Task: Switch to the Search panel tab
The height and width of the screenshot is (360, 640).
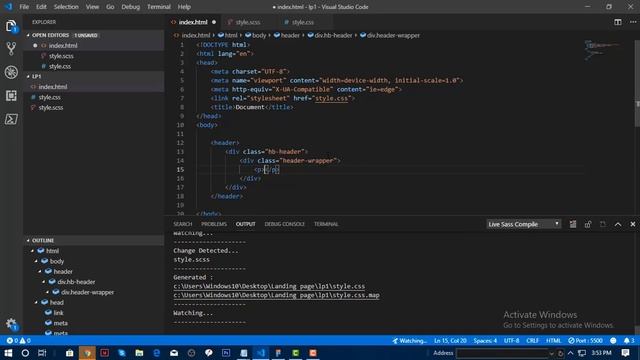Action: click(182, 224)
